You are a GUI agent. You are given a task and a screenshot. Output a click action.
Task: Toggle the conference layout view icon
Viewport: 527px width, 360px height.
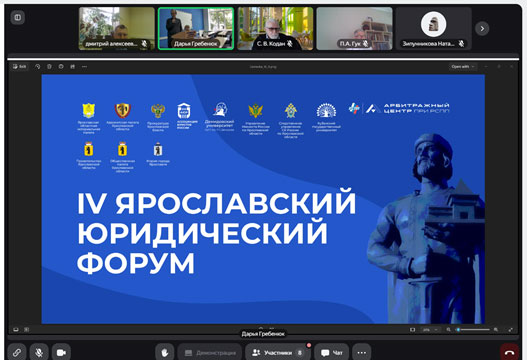17,17
